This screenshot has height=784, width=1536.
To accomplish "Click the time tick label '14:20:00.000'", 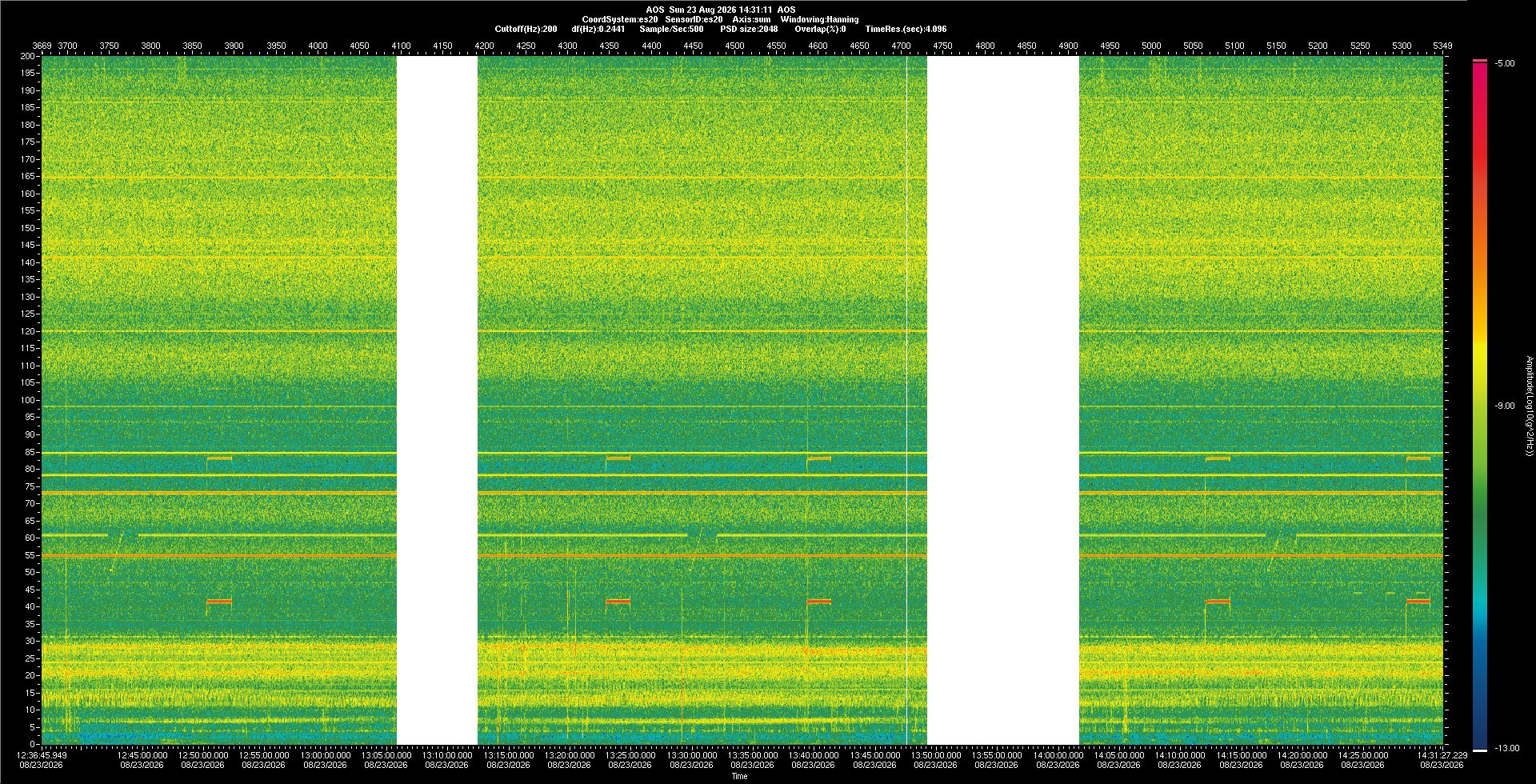I will coord(1302,754).
